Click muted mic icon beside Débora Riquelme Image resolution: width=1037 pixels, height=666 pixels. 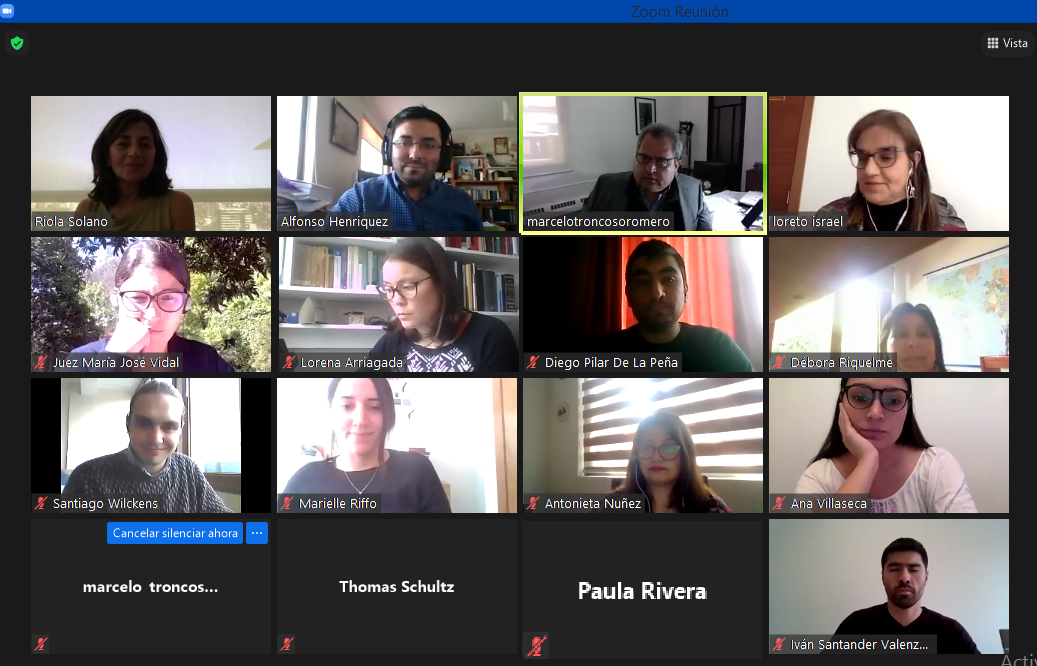click(779, 362)
